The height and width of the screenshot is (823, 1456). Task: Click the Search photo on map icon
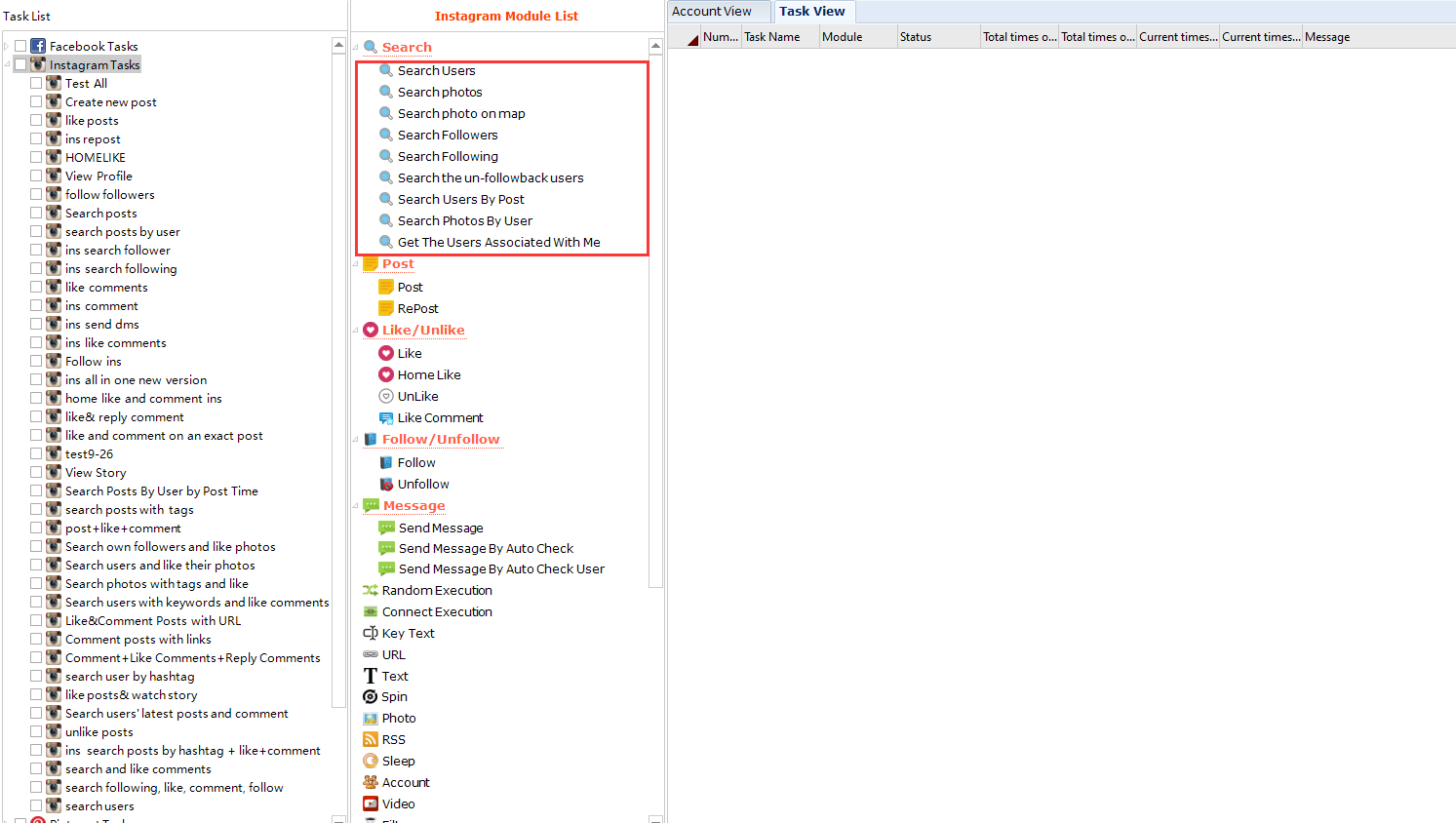[386, 113]
